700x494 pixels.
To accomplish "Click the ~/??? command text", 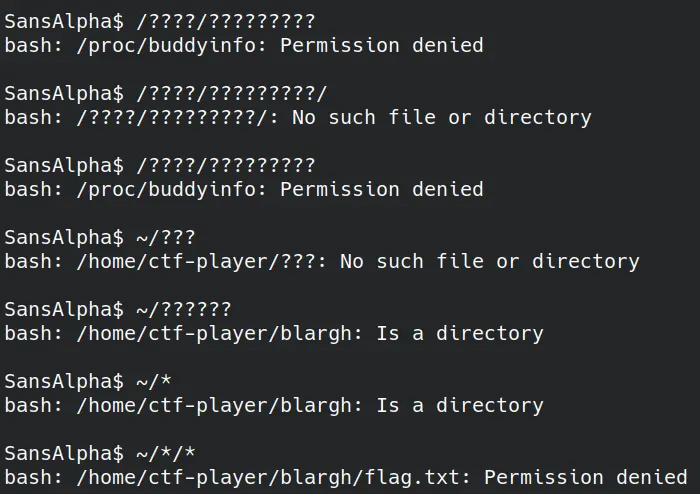I will [x=166, y=237].
